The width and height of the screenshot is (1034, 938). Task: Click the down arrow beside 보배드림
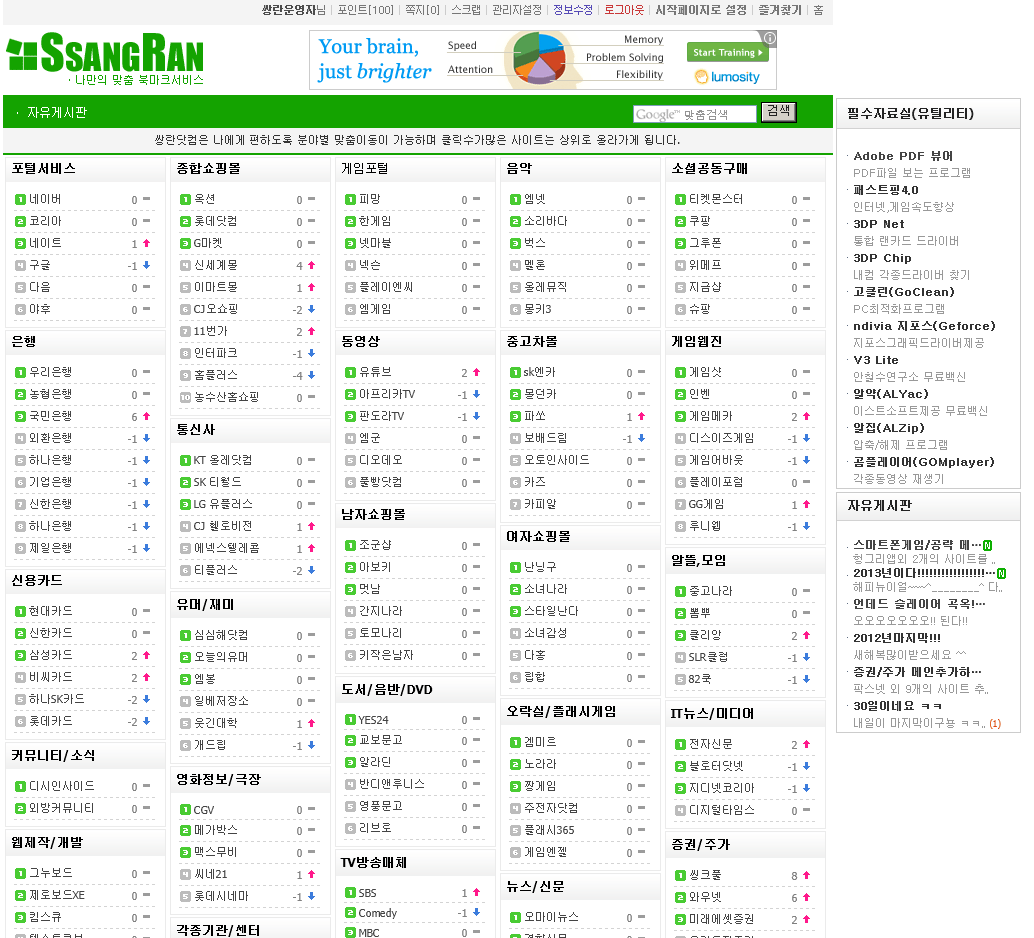641,438
